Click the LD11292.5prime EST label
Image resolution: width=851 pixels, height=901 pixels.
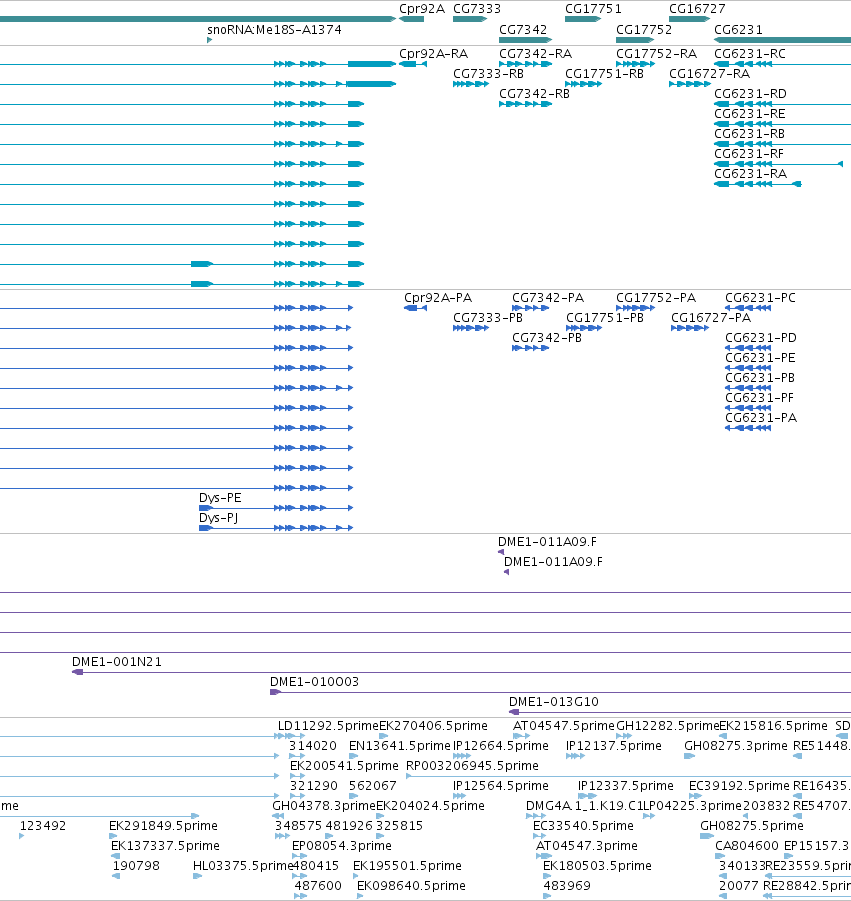click(x=328, y=726)
